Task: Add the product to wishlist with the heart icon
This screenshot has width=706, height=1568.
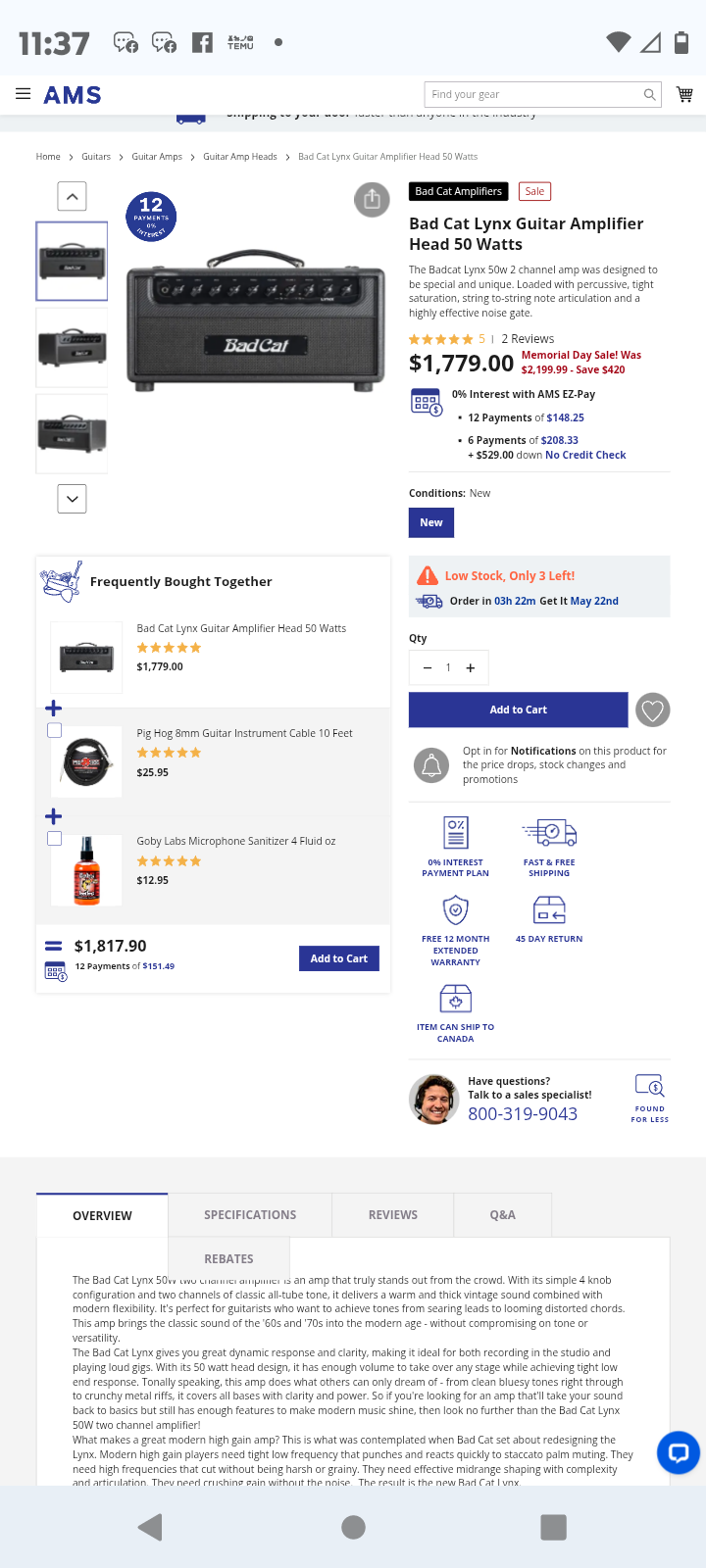Action: [653, 710]
